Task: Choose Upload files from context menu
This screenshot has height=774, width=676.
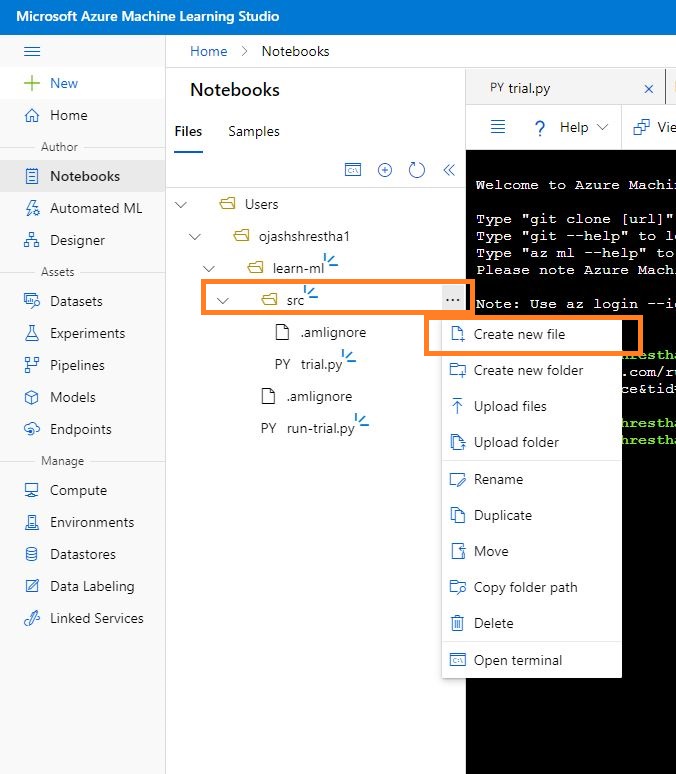Action: pyautogui.click(x=531, y=406)
